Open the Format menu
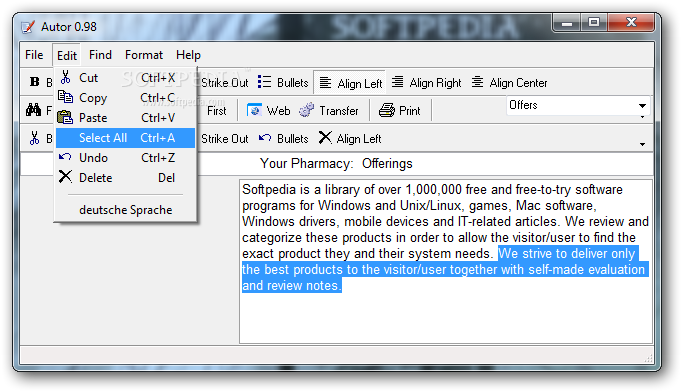682x392 pixels. tap(144, 55)
